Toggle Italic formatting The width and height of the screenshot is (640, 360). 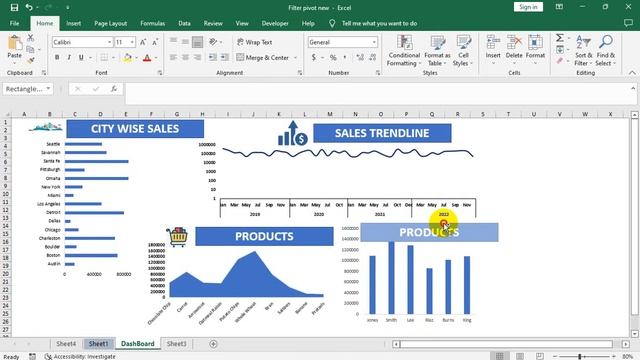pyautogui.click(x=69, y=58)
